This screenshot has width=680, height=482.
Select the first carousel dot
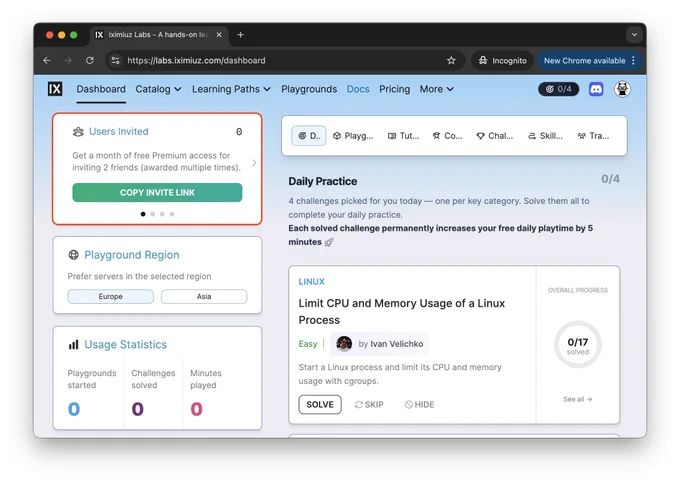[143, 214]
